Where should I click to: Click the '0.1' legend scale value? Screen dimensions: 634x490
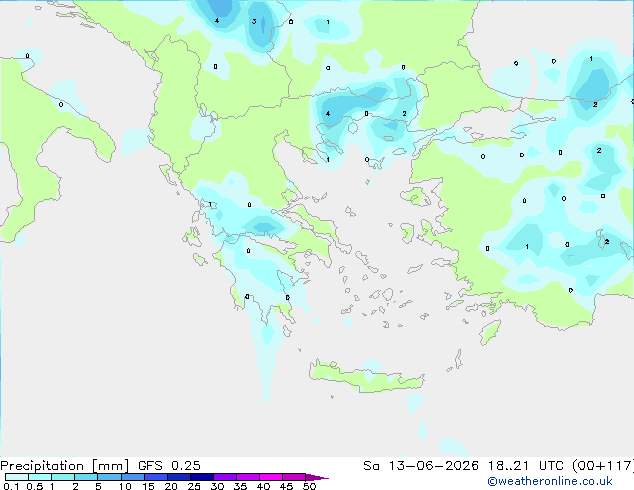pos(11,486)
